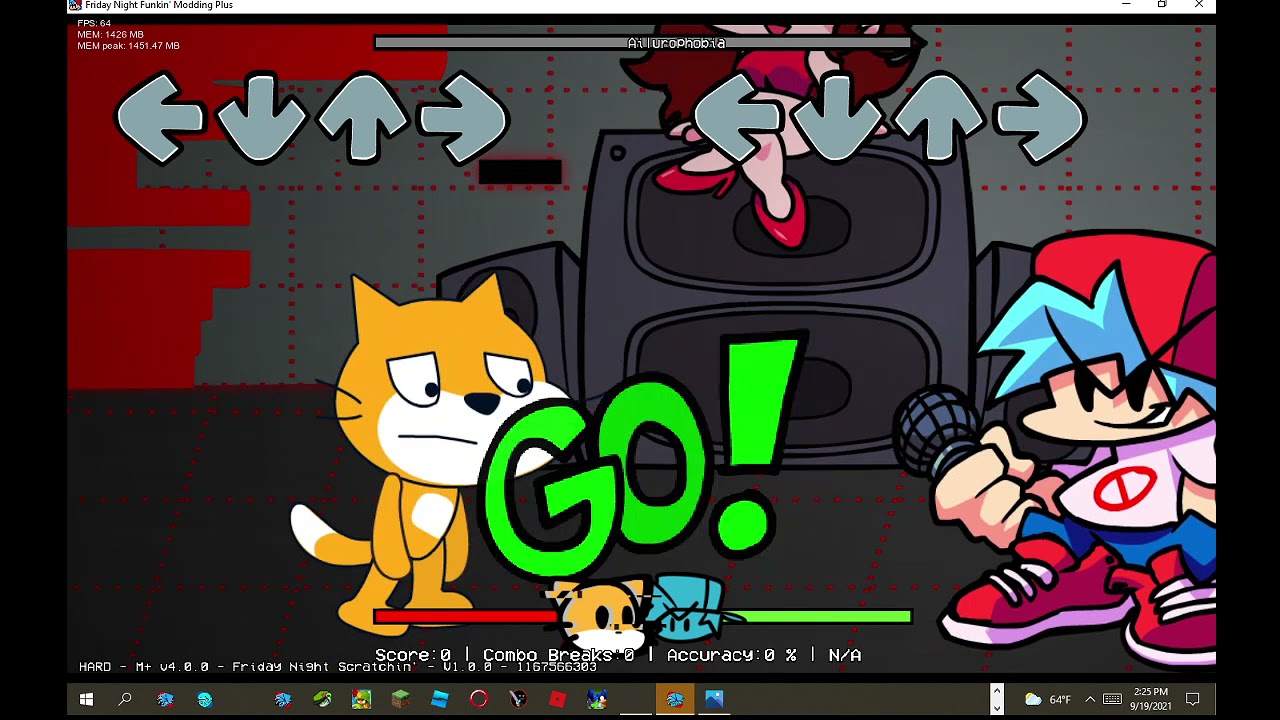Close the Friday Night Funkin' window

1199,5
